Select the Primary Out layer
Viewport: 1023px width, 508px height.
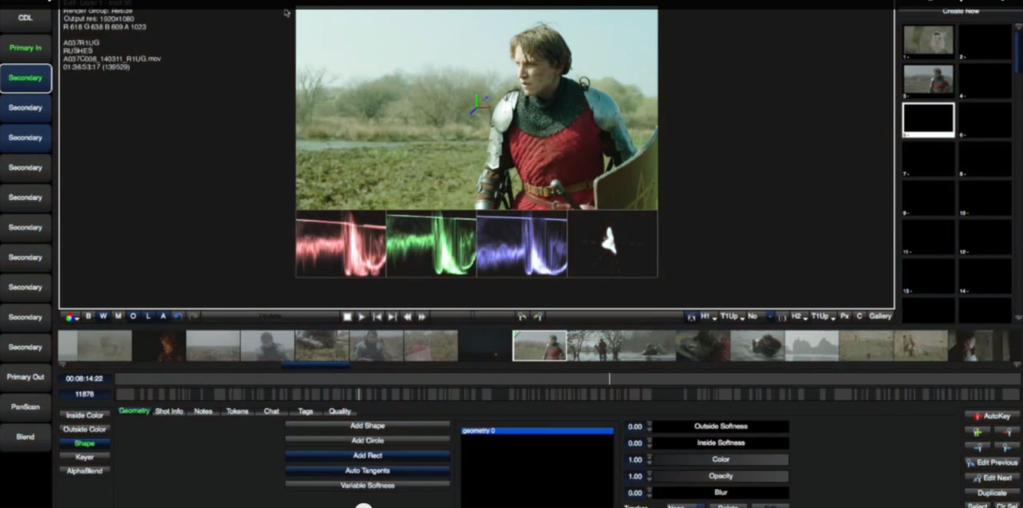[25, 377]
